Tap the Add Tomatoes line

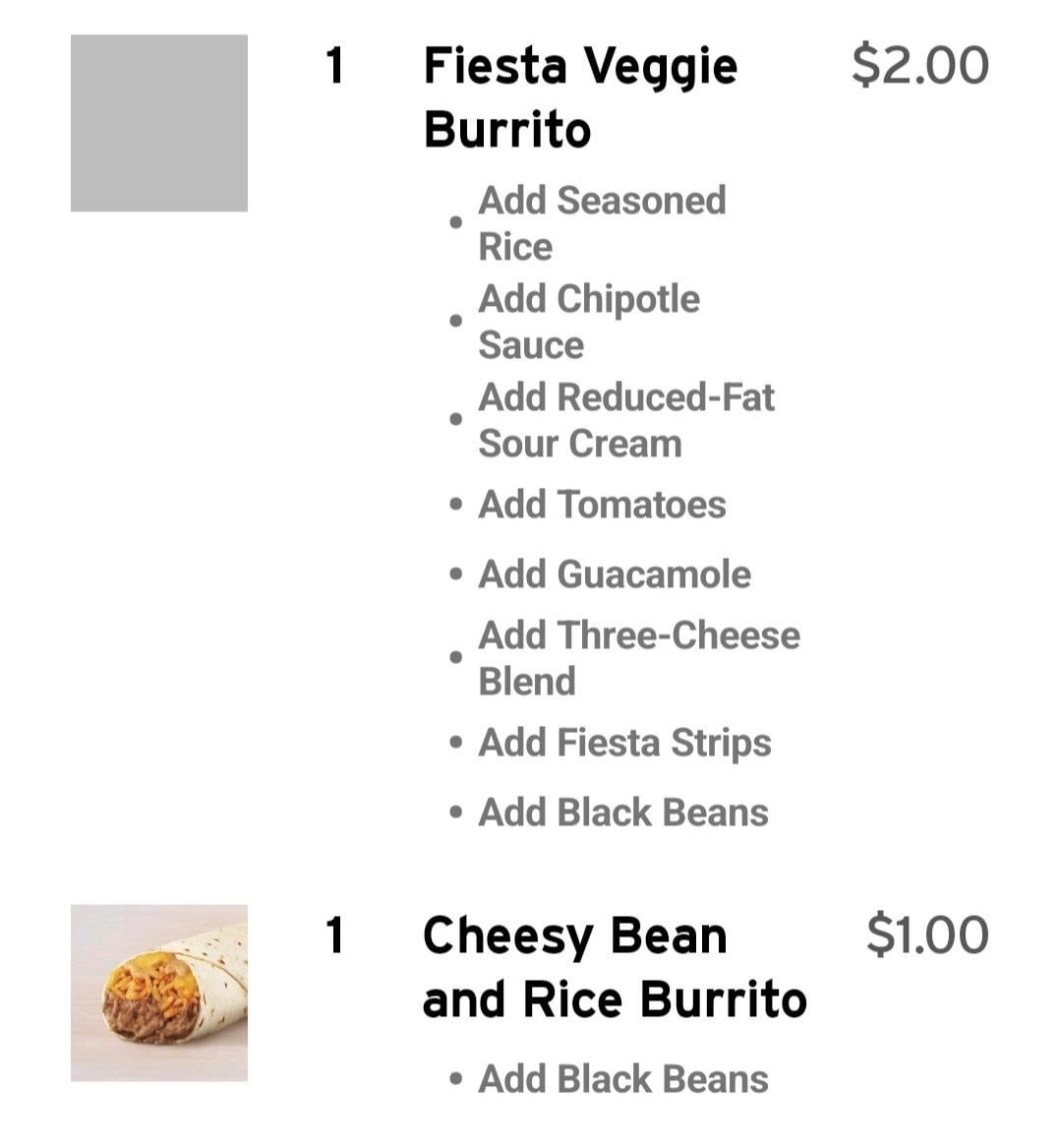point(602,505)
